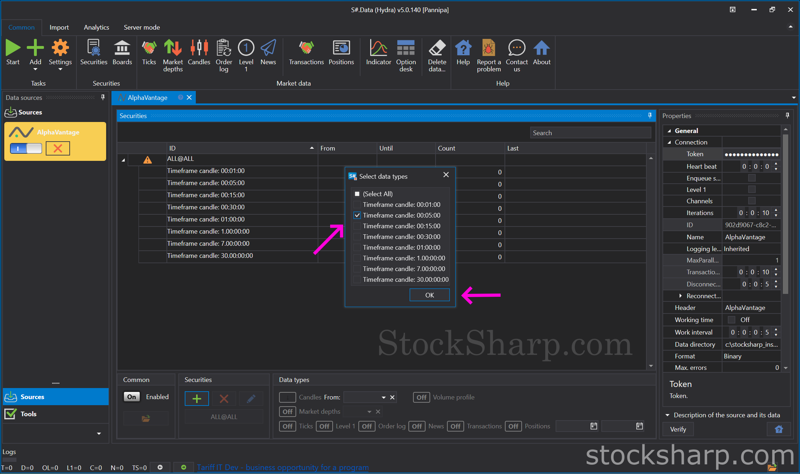Switch to the Analytics ribbon tab
This screenshot has height=474, width=800.
[x=96, y=28]
